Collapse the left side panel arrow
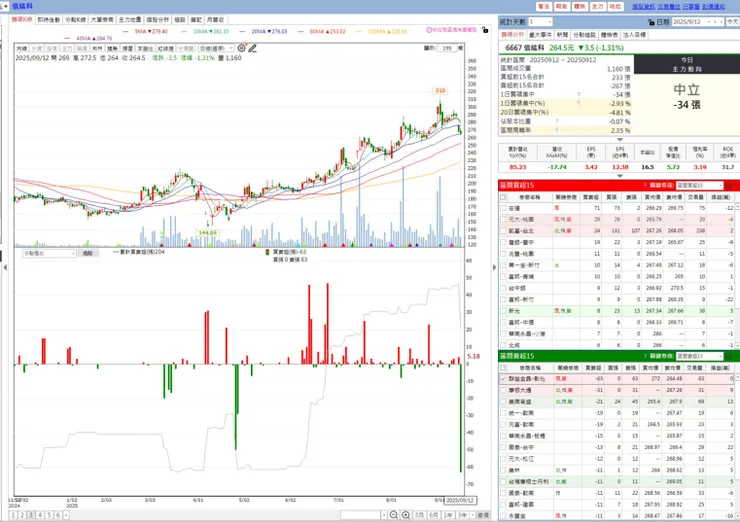The height and width of the screenshot is (522, 740). click(5, 268)
